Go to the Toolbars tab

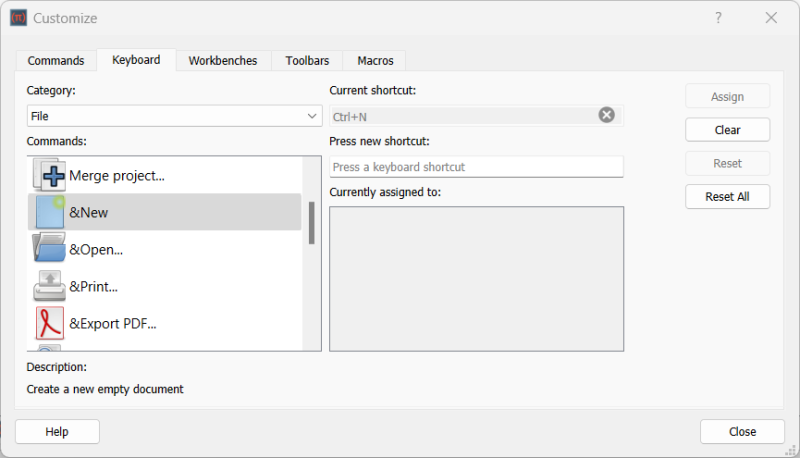[x=307, y=61]
